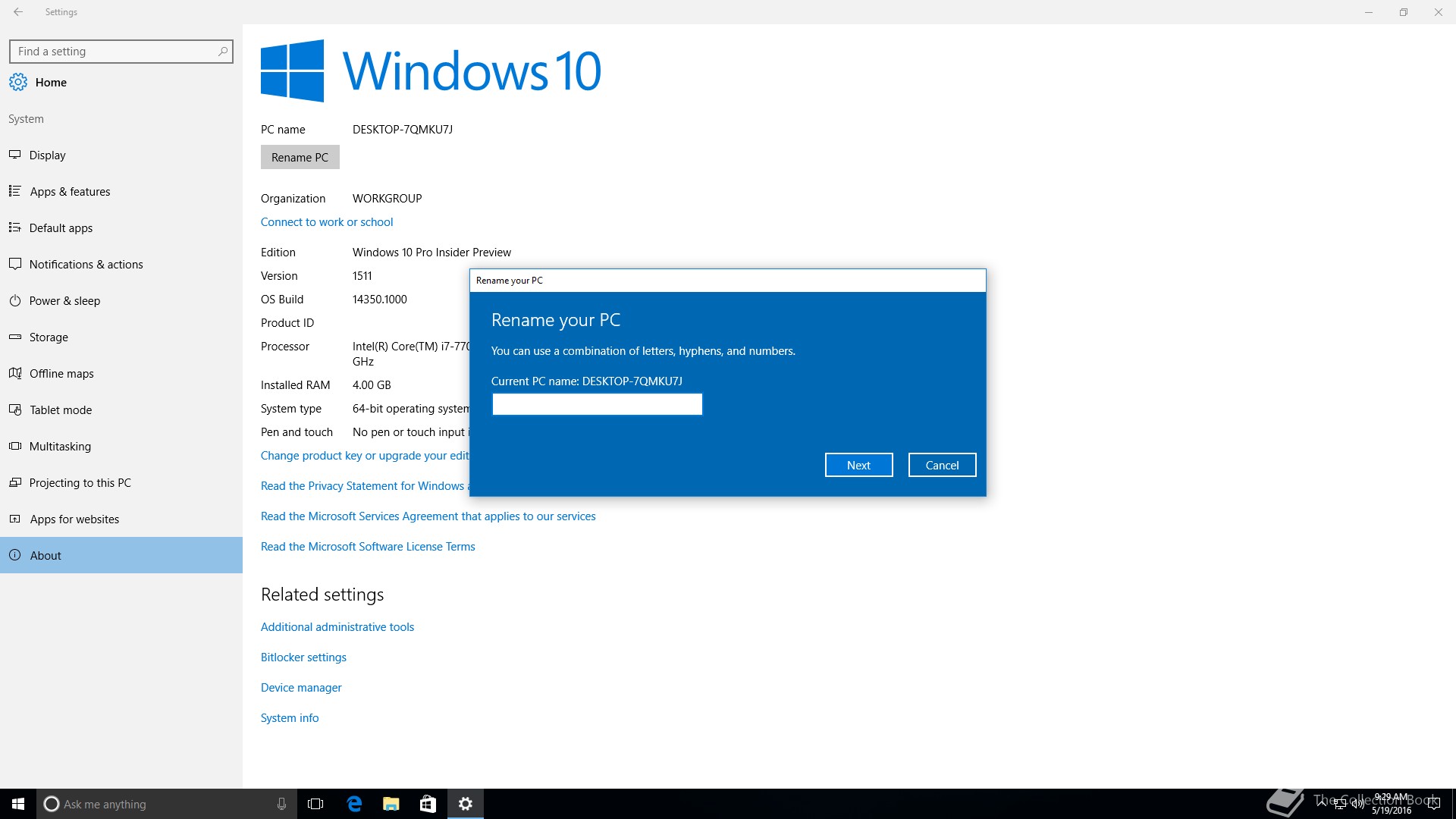Image resolution: width=1456 pixels, height=819 pixels.
Task: Click the new PC name input field
Action: (x=598, y=404)
